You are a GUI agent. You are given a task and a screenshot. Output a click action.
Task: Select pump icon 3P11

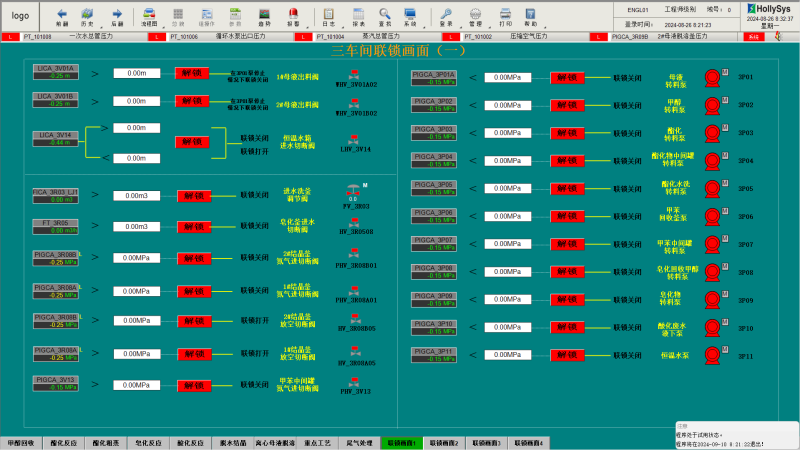coord(712,356)
